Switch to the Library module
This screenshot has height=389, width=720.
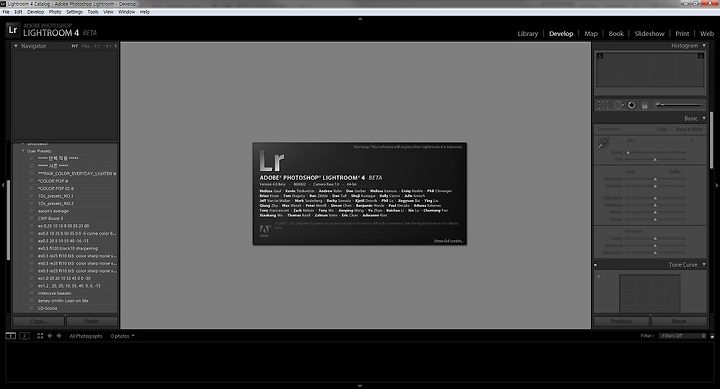pos(528,34)
